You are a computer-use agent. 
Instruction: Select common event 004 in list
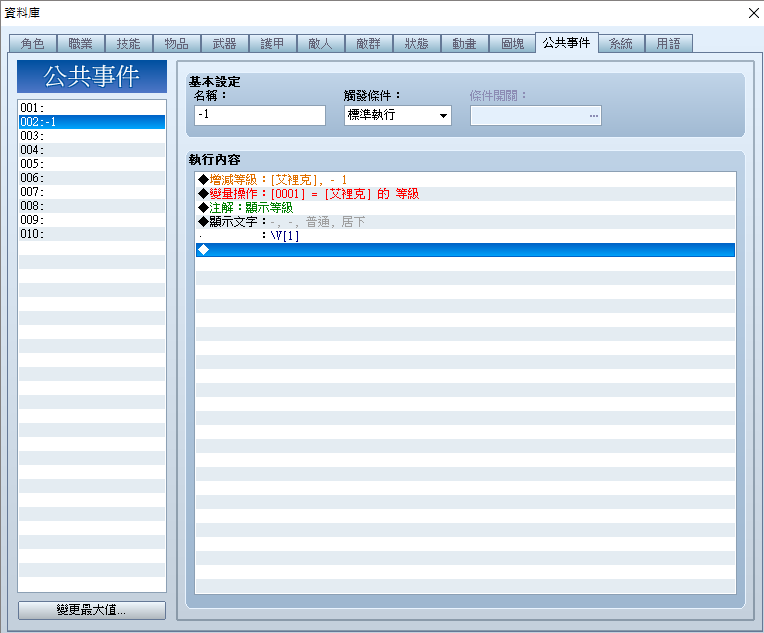[x=92, y=150]
